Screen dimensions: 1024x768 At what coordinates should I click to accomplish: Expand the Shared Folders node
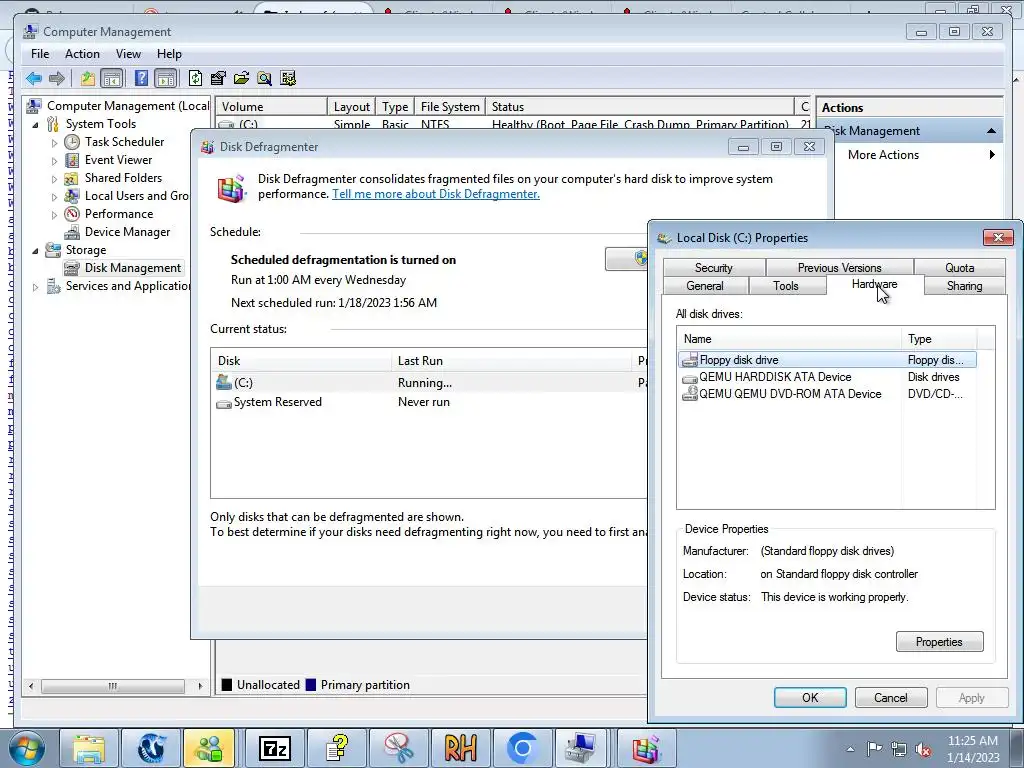[54, 178]
